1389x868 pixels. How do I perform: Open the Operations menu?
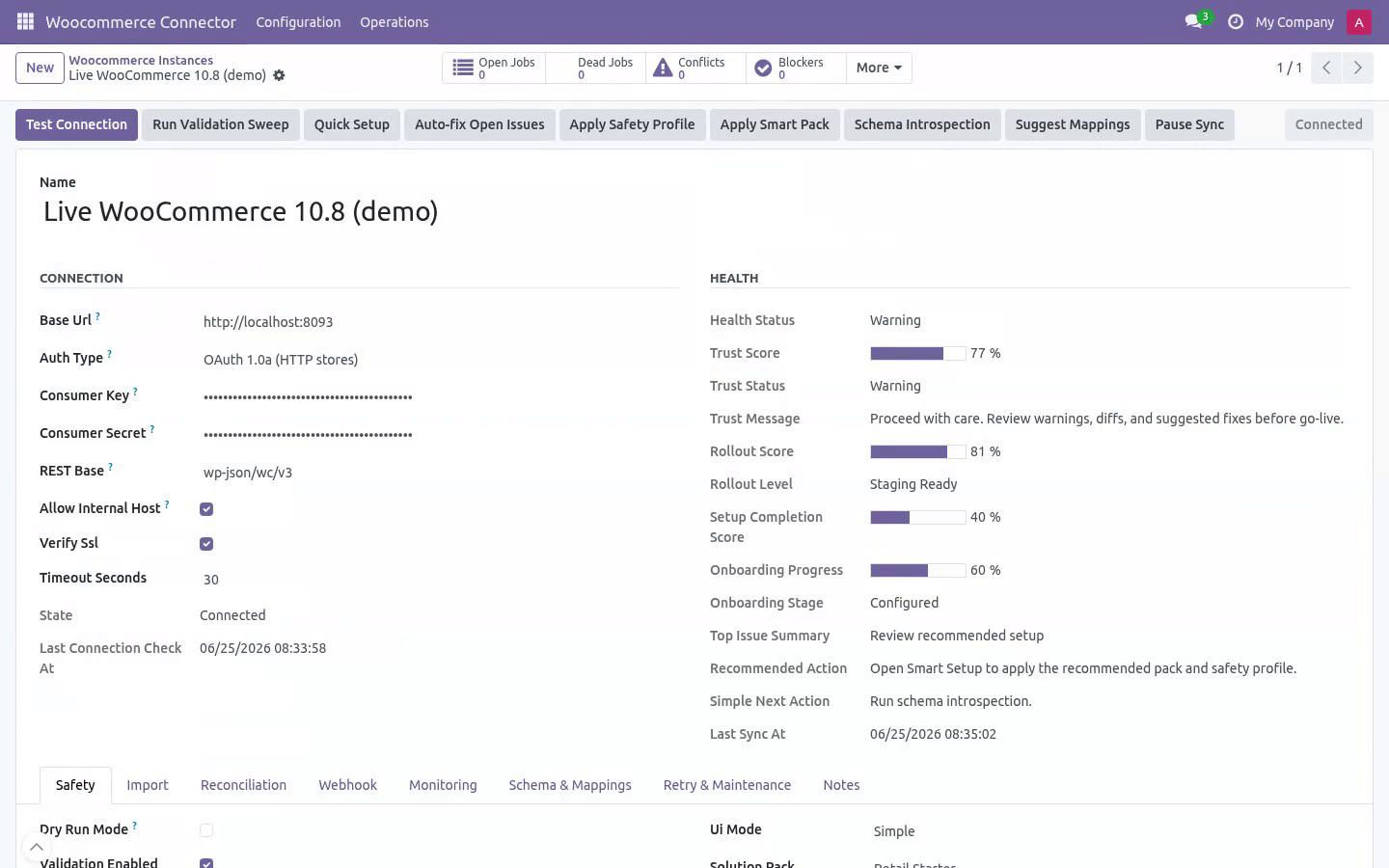click(394, 22)
